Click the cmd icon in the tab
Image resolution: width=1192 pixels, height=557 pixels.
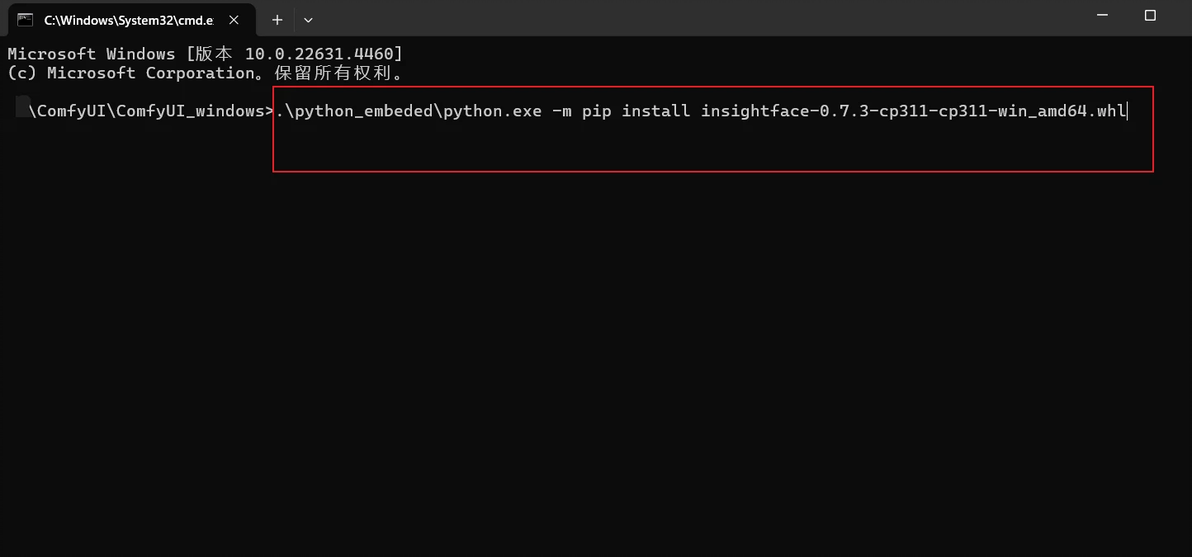[25, 20]
